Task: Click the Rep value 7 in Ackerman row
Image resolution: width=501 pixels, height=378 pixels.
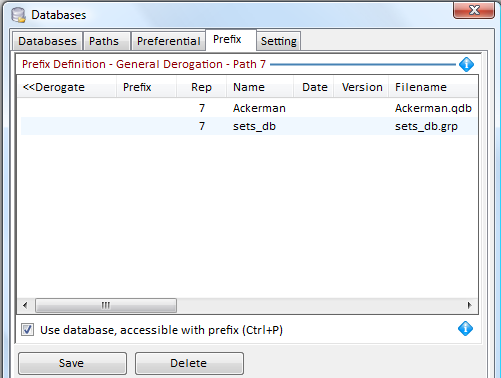Action: (x=202, y=108)
